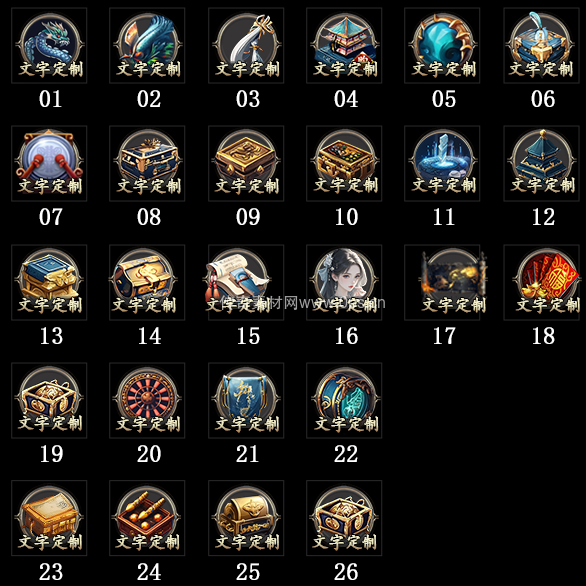The image size is (586, 586).
Task: Click the phoenix feather icon 02
Action: [x=147, y=45]
